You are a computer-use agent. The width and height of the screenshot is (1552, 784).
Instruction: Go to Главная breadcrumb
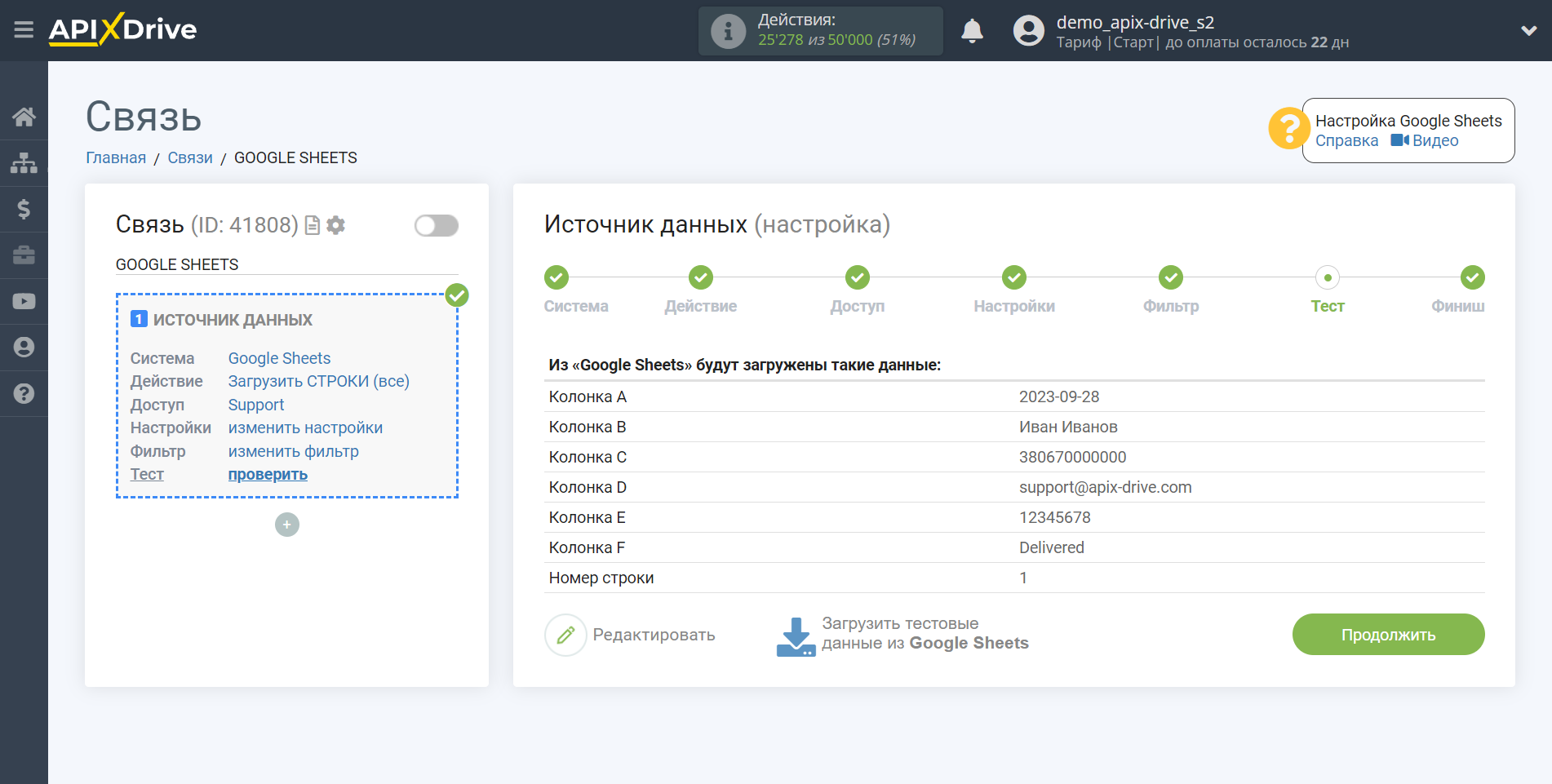tap(116, 157)
